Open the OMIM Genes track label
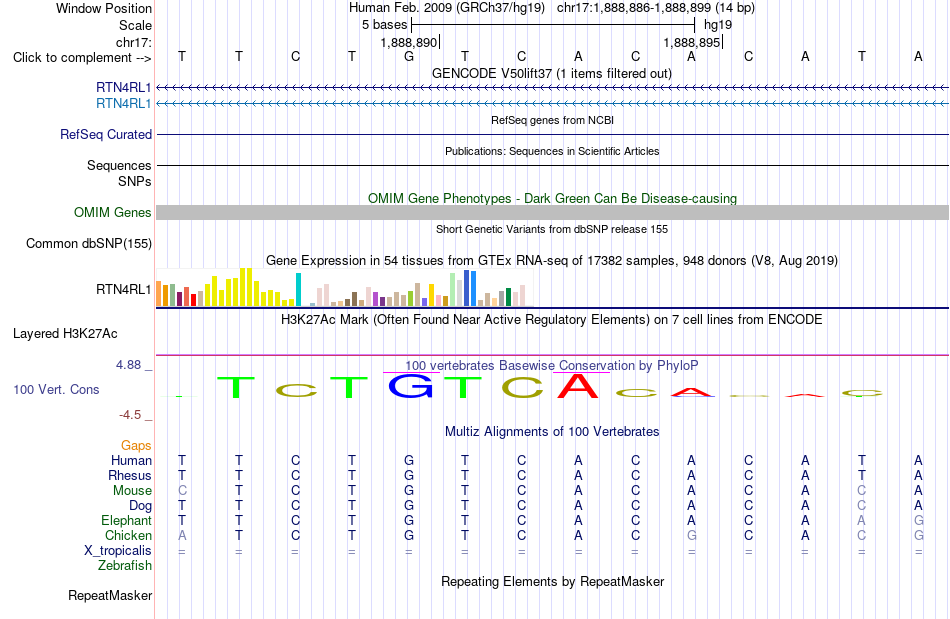The height and width of the screenshot is (619, 950). tap(113, 213)
